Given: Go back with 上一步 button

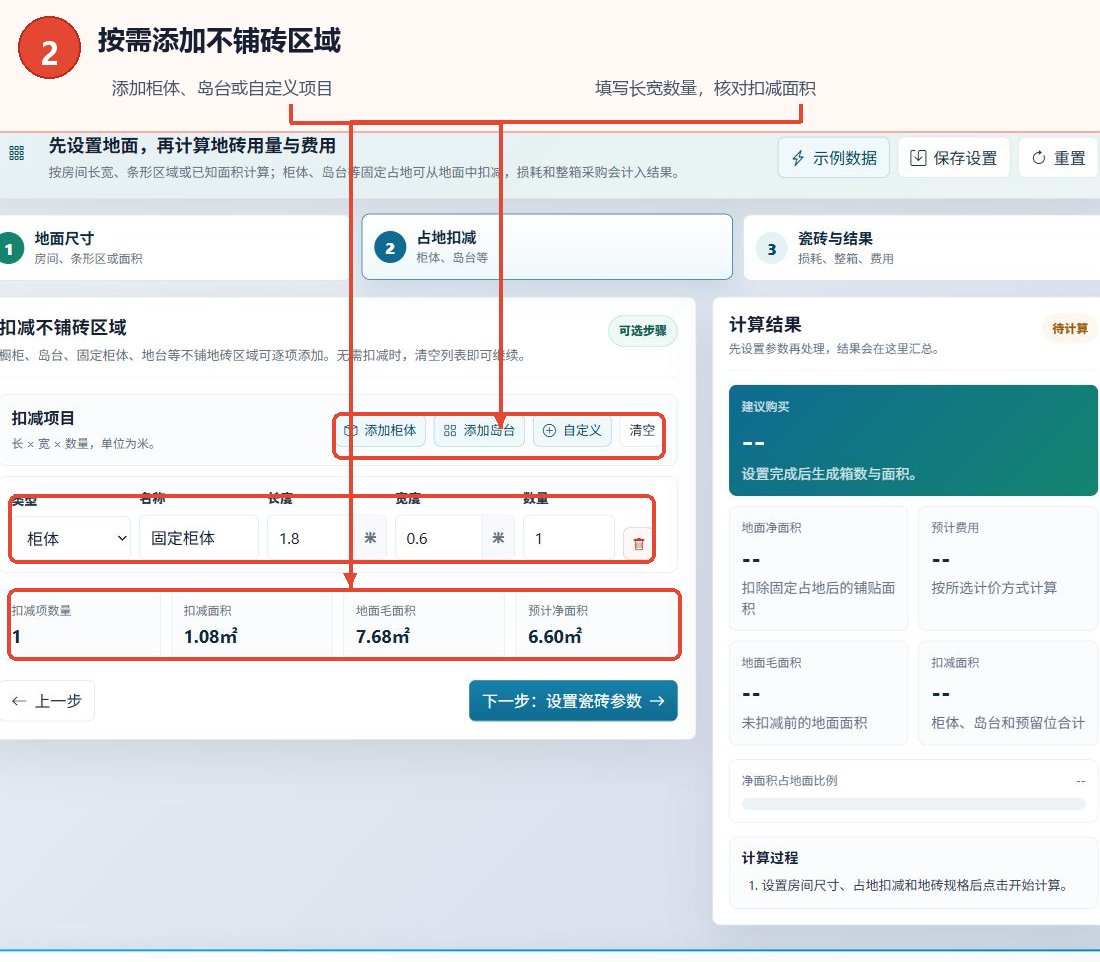Looking at the screenshot, I should (x=47, y=700).
